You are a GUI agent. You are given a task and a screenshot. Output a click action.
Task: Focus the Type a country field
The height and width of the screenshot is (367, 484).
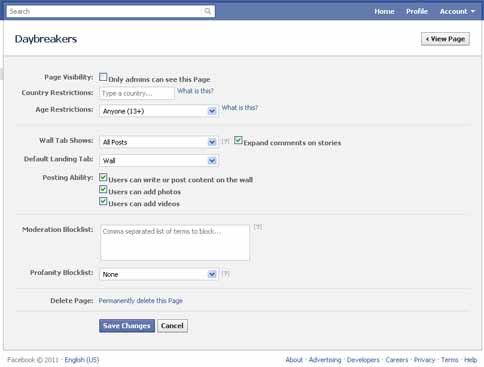(137, 93)
